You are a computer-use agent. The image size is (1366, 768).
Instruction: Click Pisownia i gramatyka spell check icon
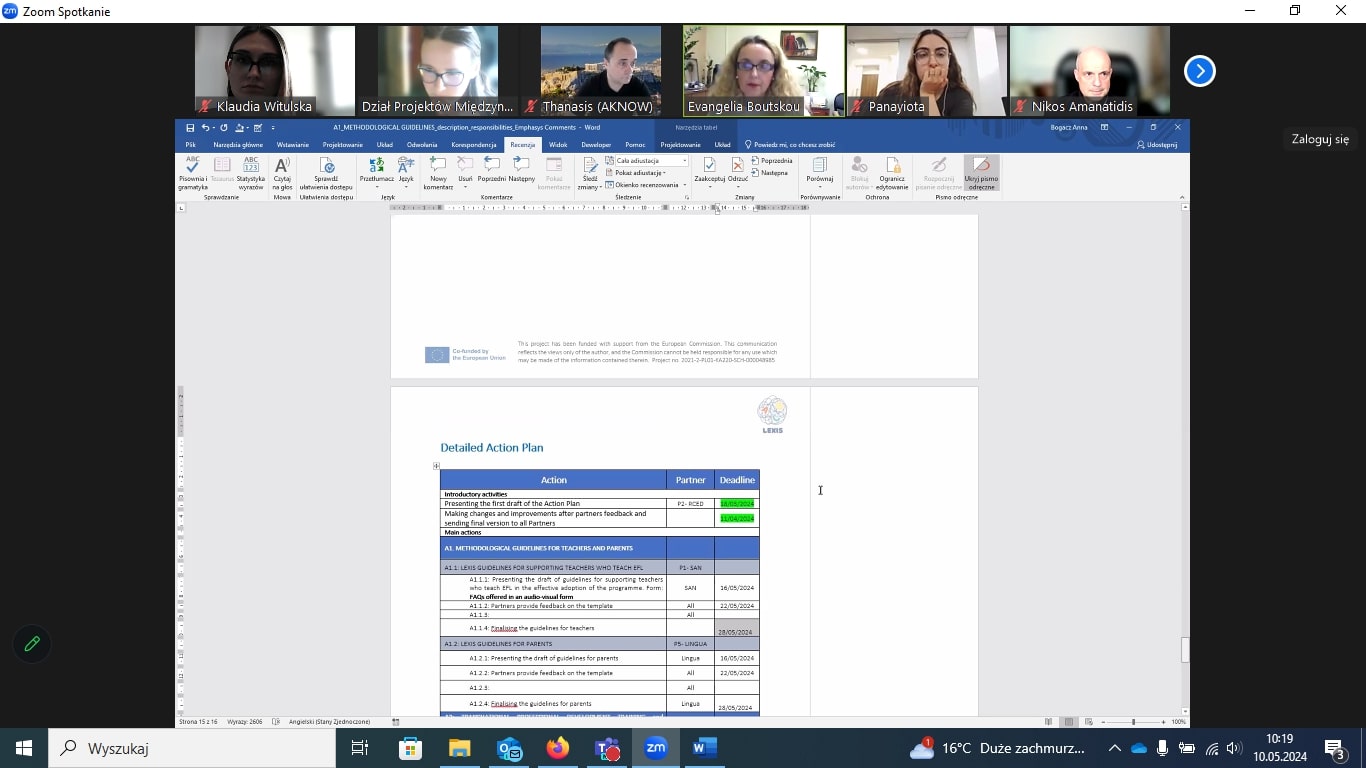tap(192, 173)
